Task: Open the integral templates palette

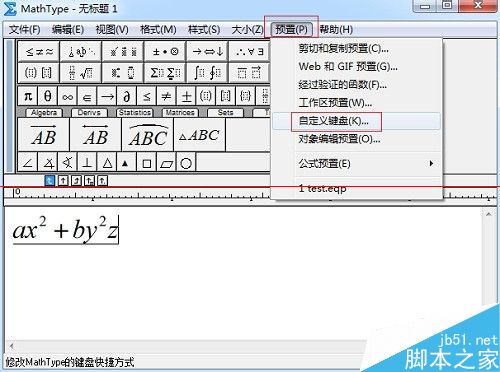Action: pyautogui.click(x=207, y=73)
